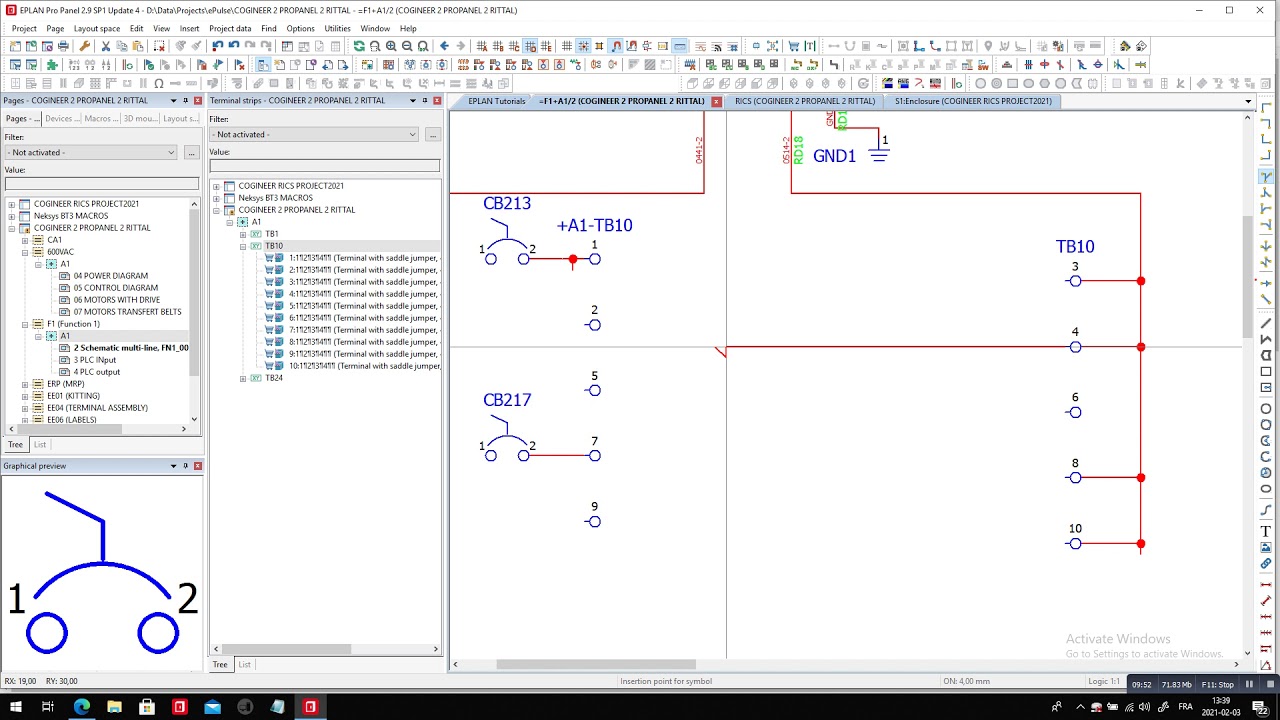Open Pages navigator filter dropdown
This screenshot has width=1280, height=720.
(x=171, y=152)
